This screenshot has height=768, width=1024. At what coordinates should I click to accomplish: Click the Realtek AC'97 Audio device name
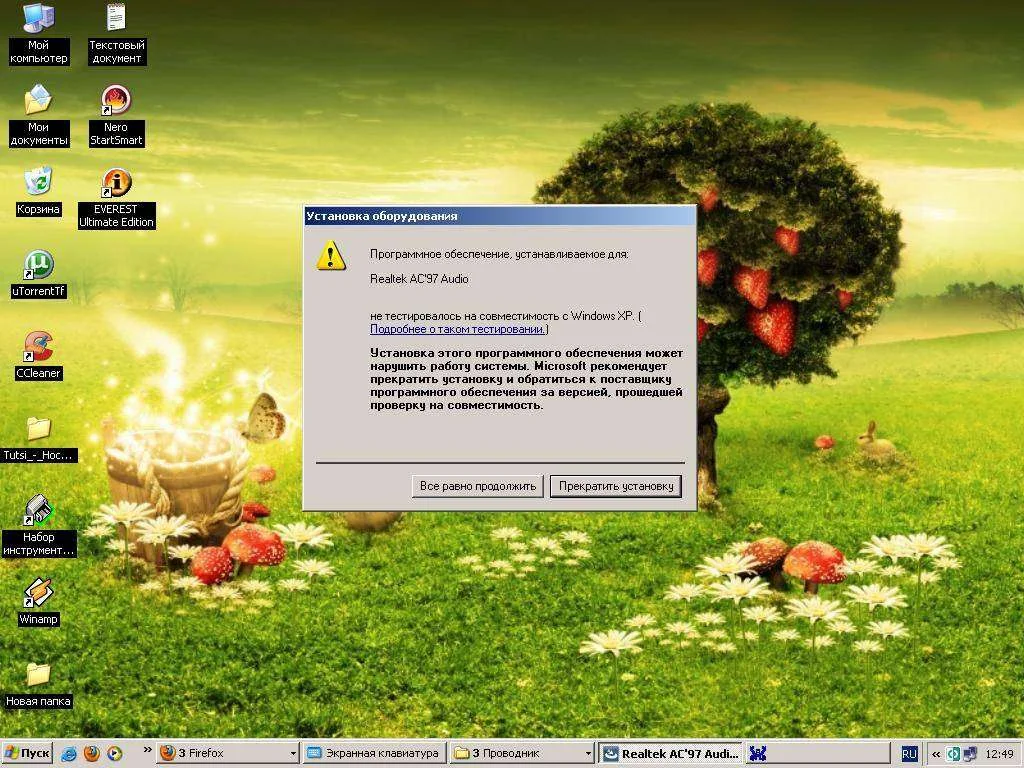(x=419, y=279)
